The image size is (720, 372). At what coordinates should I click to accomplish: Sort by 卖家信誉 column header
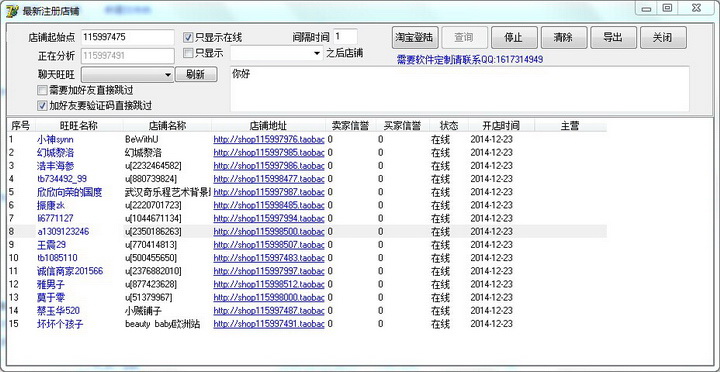pos(350,126)
